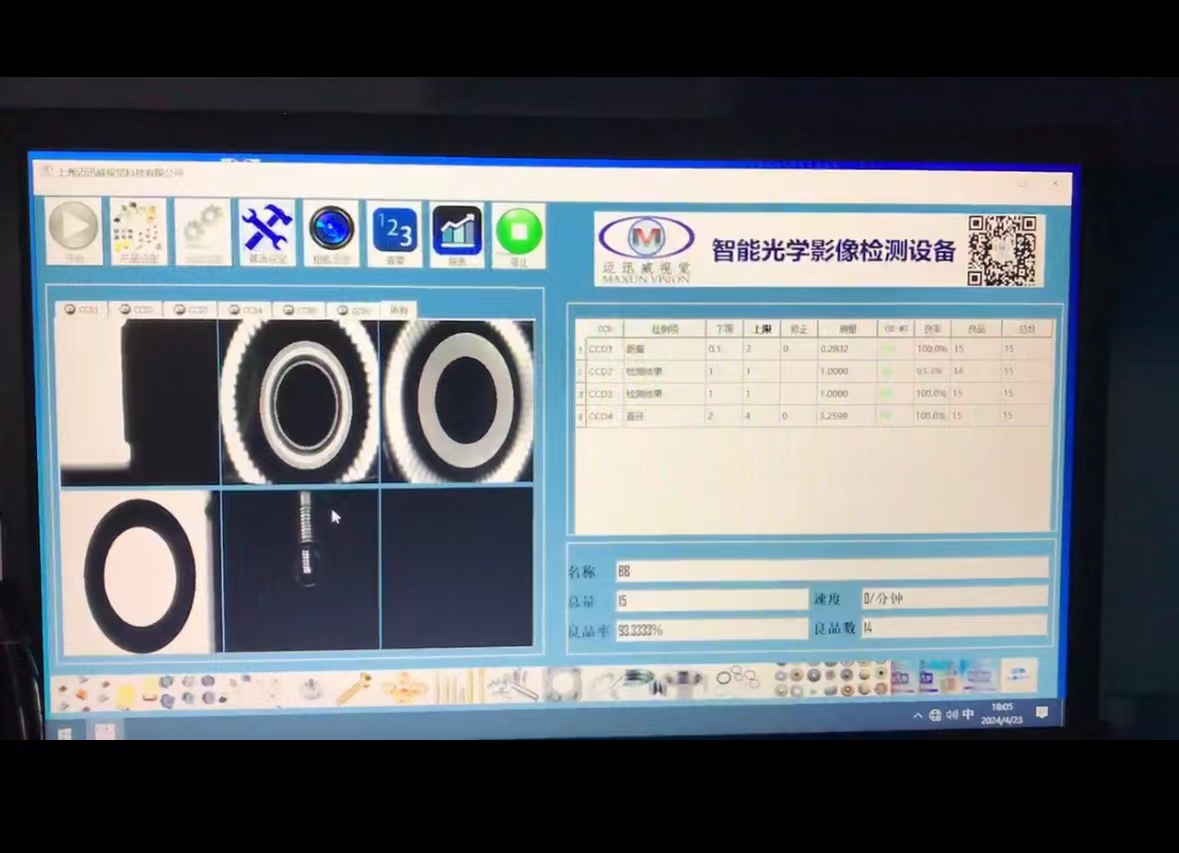Click the gray play Start button
Viewport: 1179px width, 853px height.
[74, 232]
